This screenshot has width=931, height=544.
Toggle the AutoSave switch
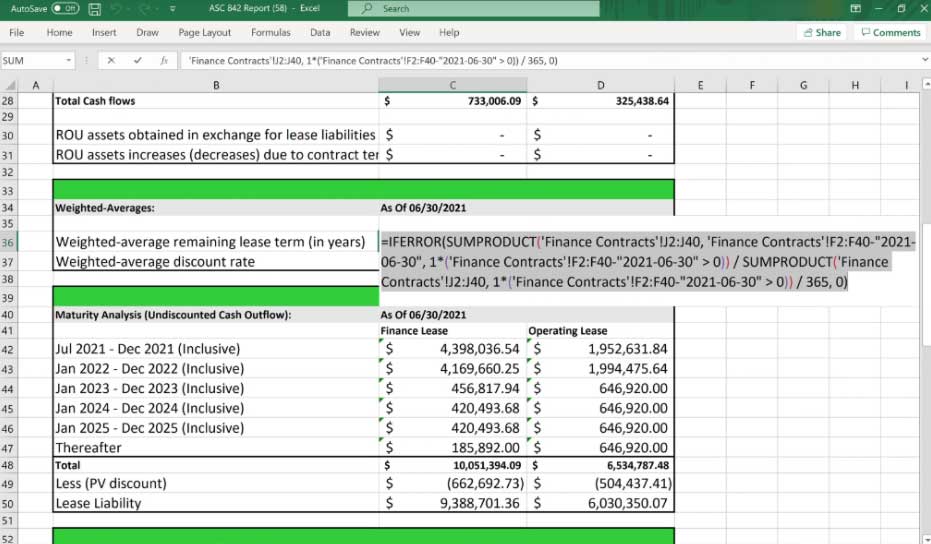pos(65,8)
